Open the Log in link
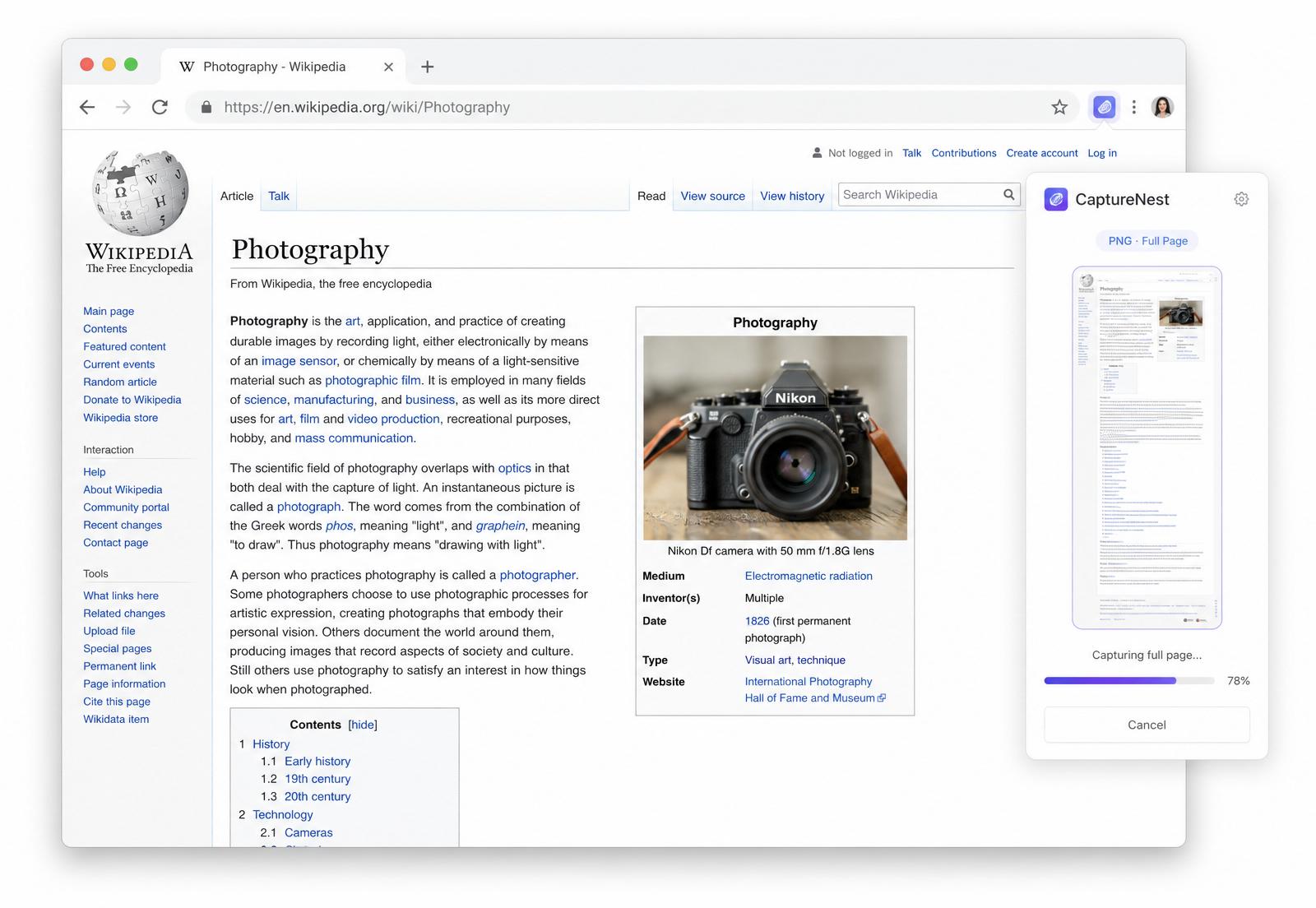The height and width of the screenshot is (908, 1316). click(x=1102, y=153)
